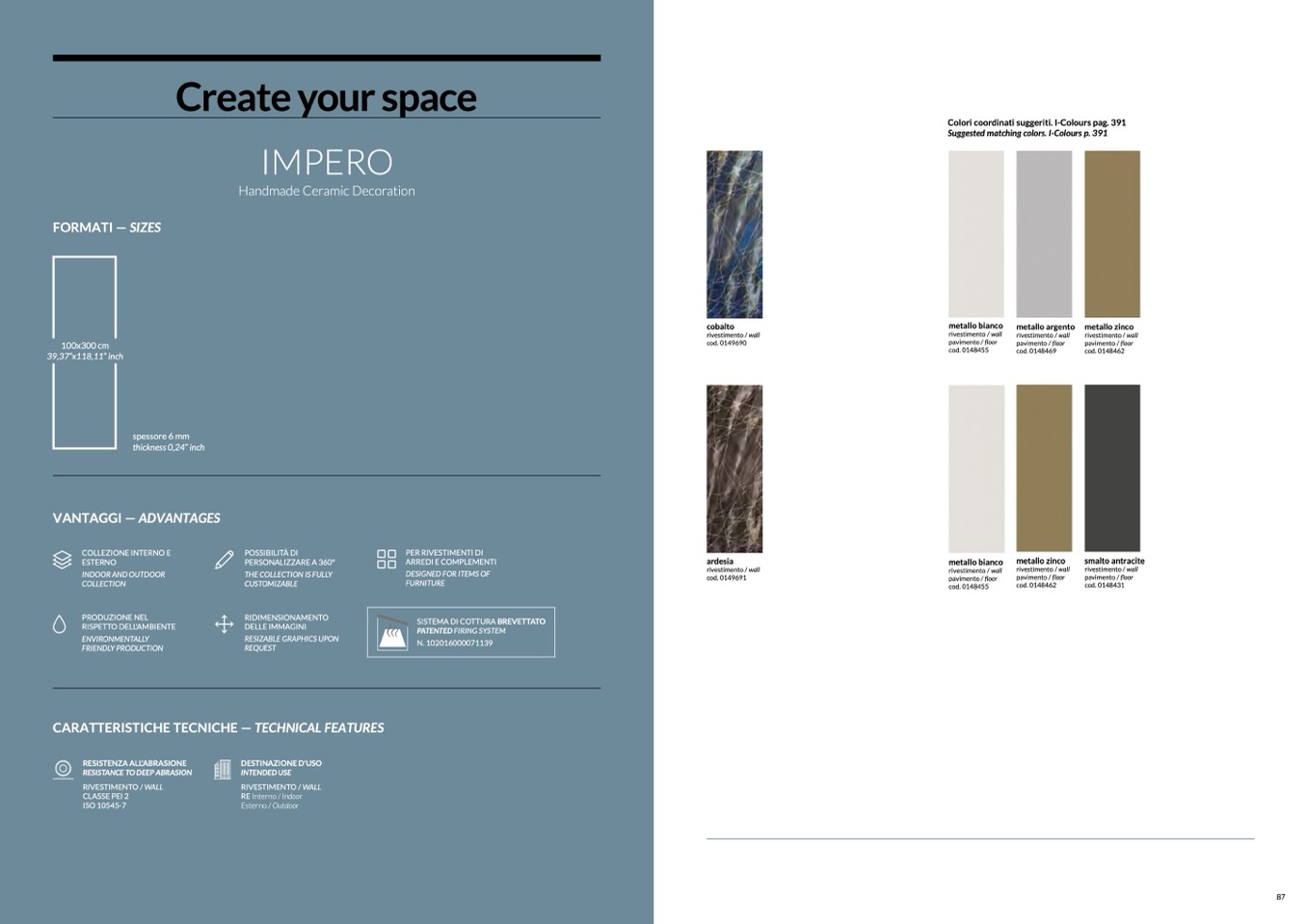Click the intended use building icon
1307x924 pixels.
pyautogui.click(x=223, y=768)
